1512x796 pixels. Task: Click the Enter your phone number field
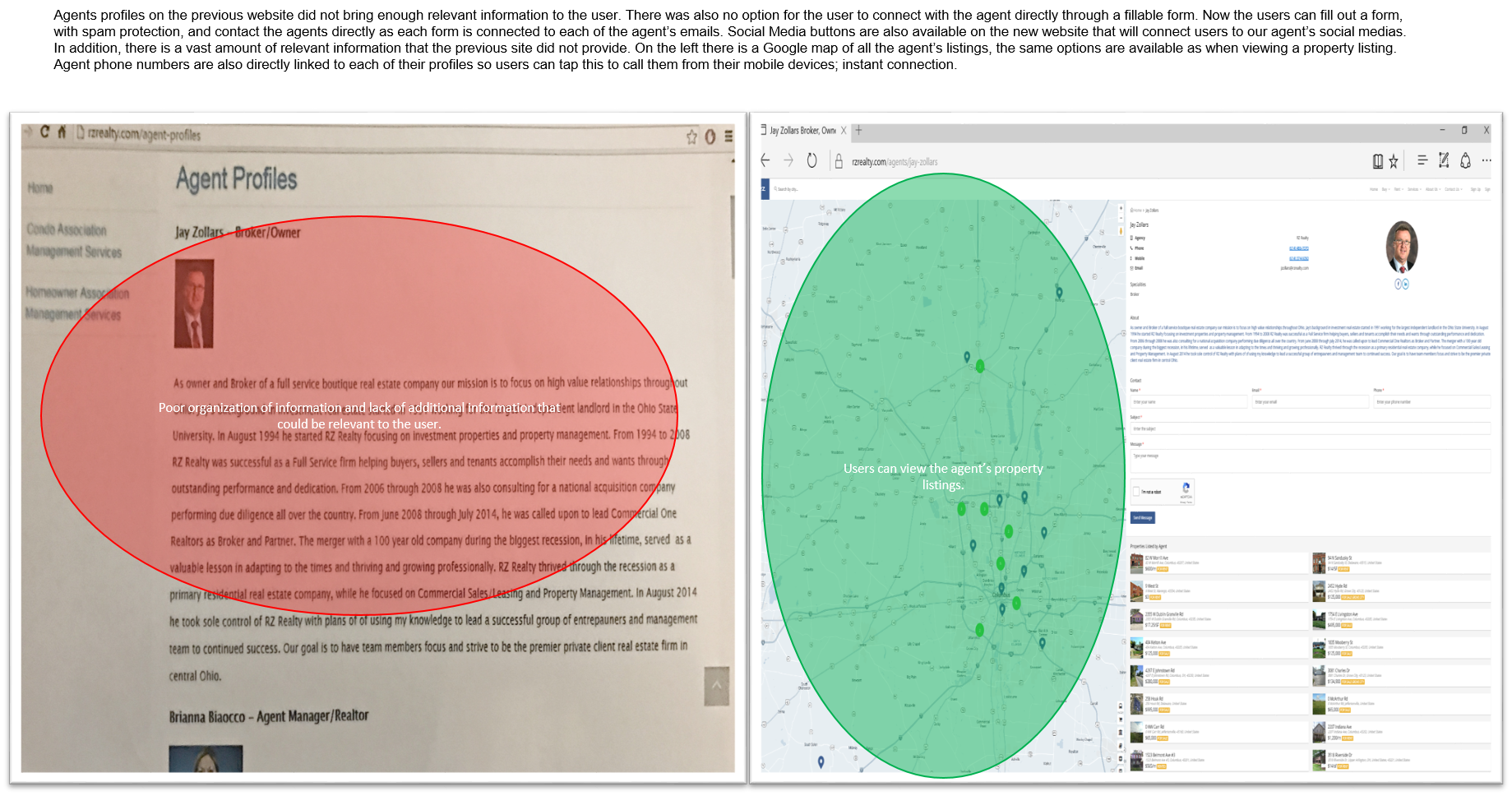pos(1431,402)
